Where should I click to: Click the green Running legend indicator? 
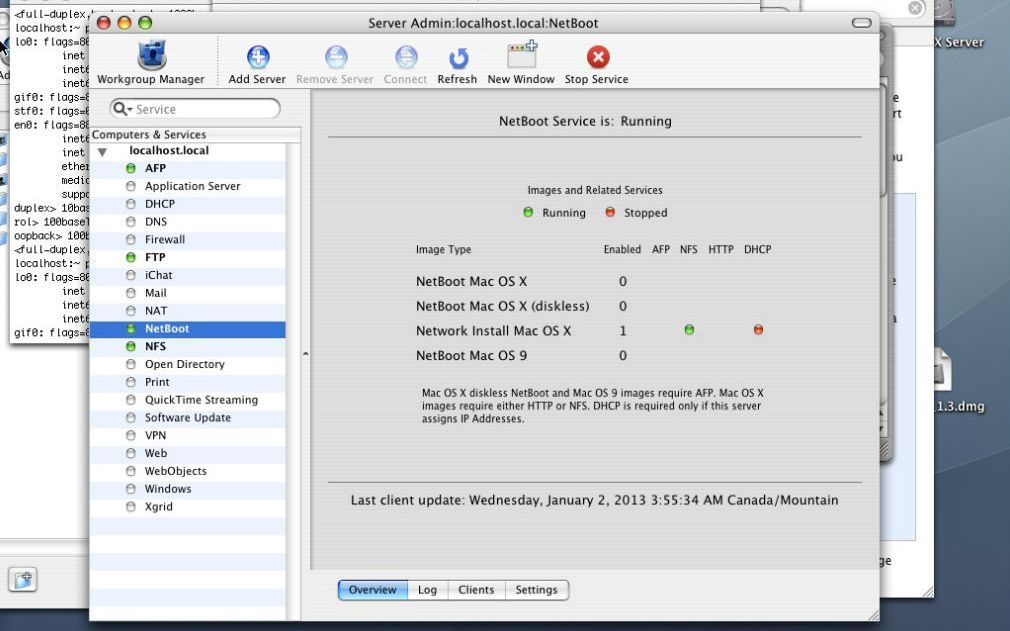(x=528, y=212)
